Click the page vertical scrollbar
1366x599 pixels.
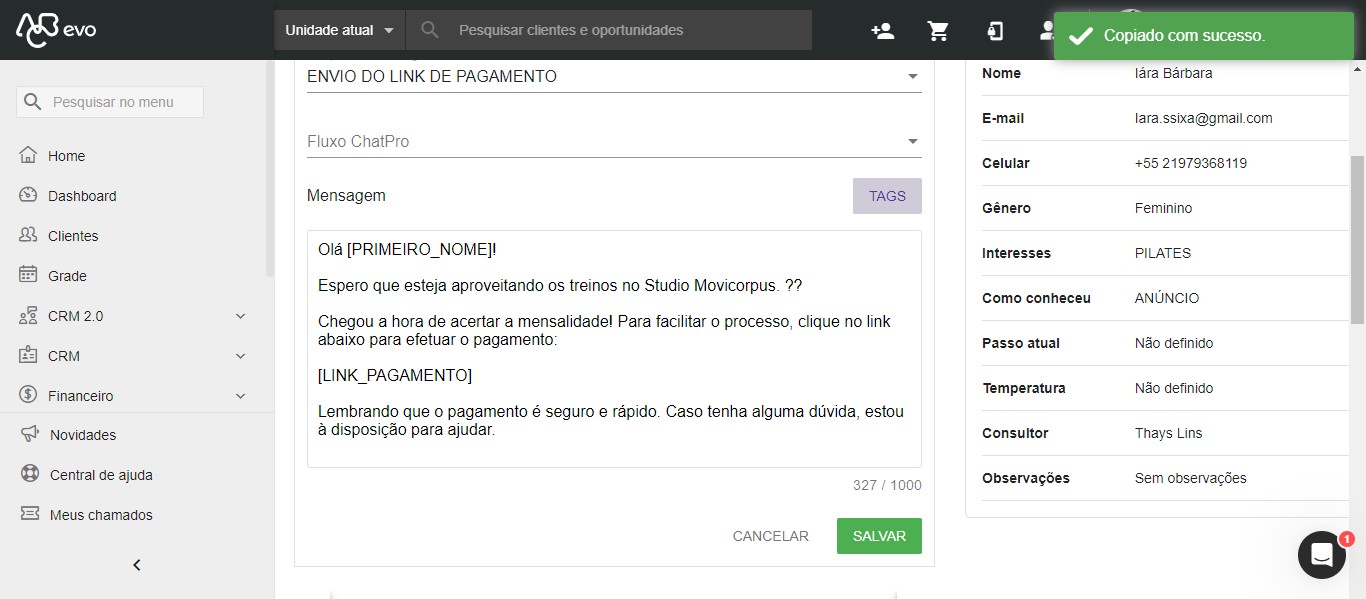1357,240
